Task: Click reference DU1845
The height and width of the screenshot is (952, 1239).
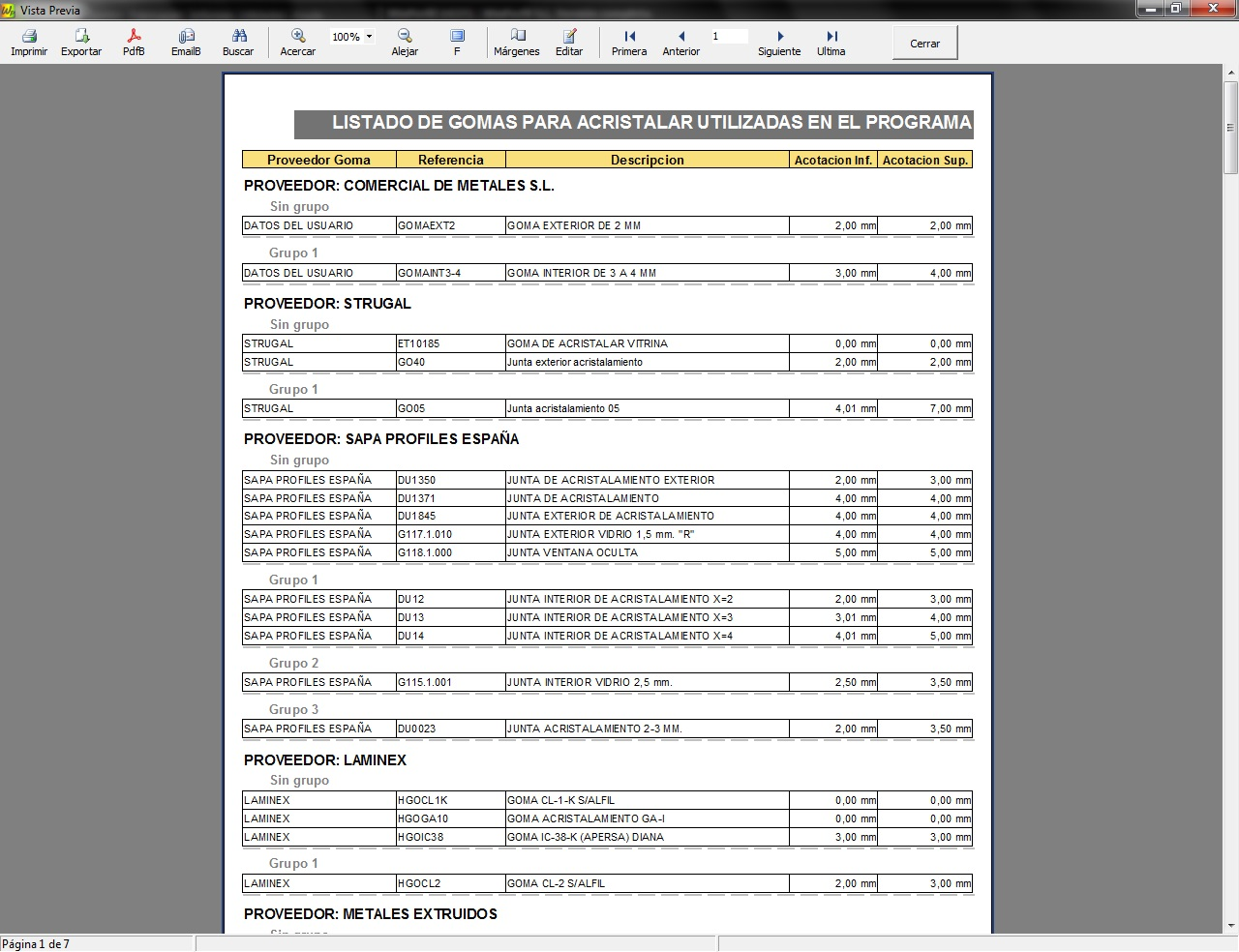Action: tap(417, 516)
